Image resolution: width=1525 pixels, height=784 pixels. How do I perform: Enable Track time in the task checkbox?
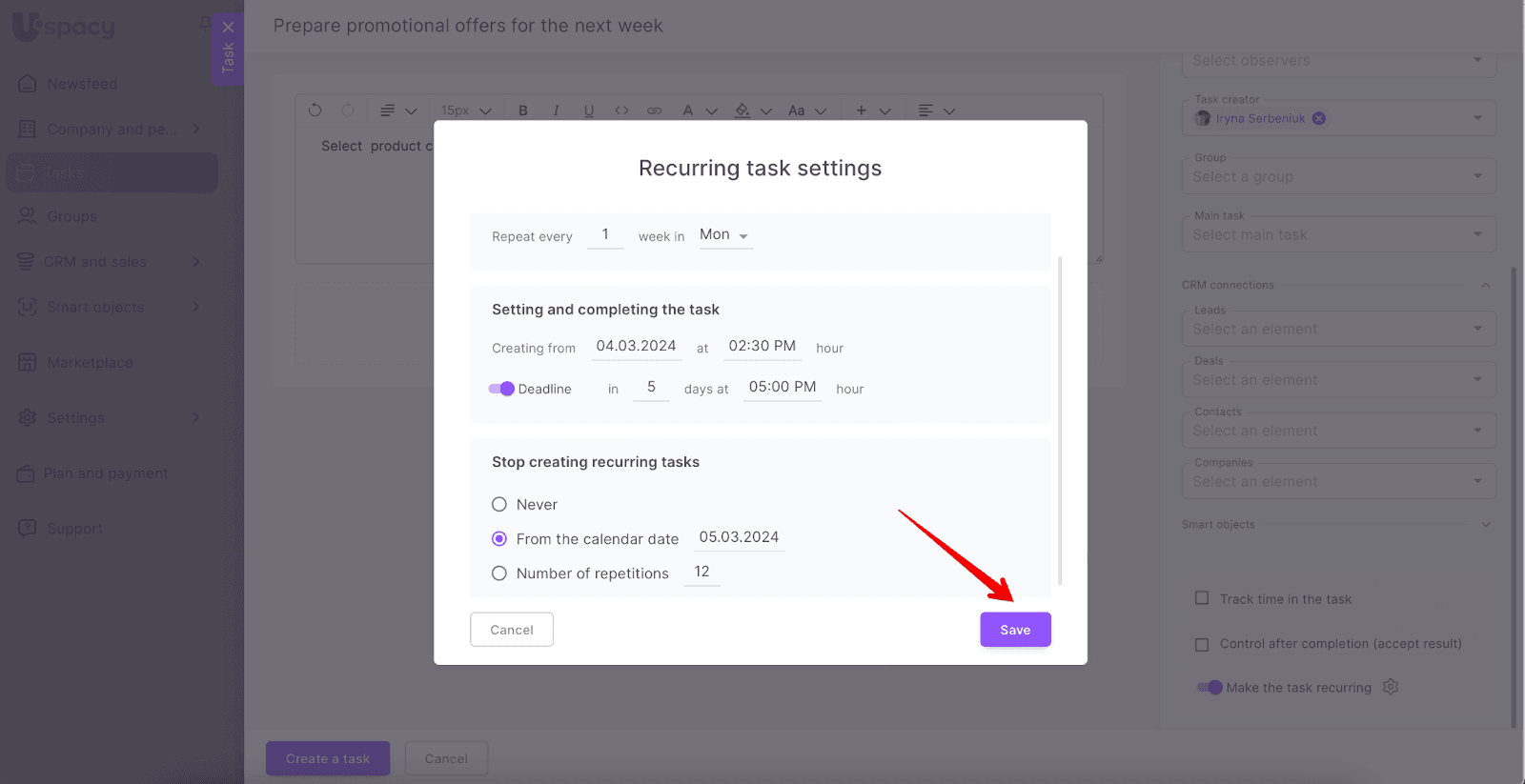(x=1202, y=598)
